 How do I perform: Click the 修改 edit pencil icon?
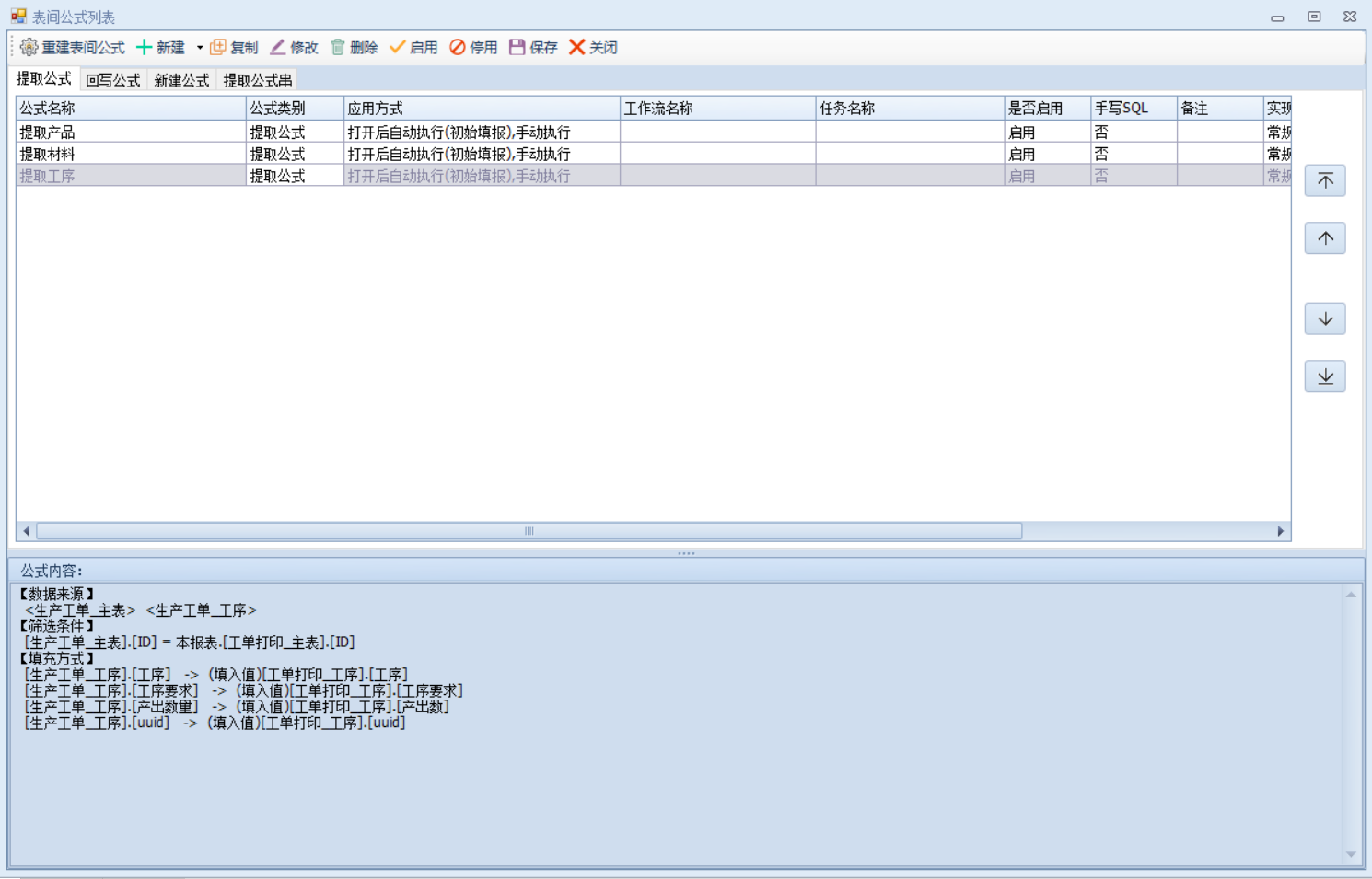tap(278, 47)
